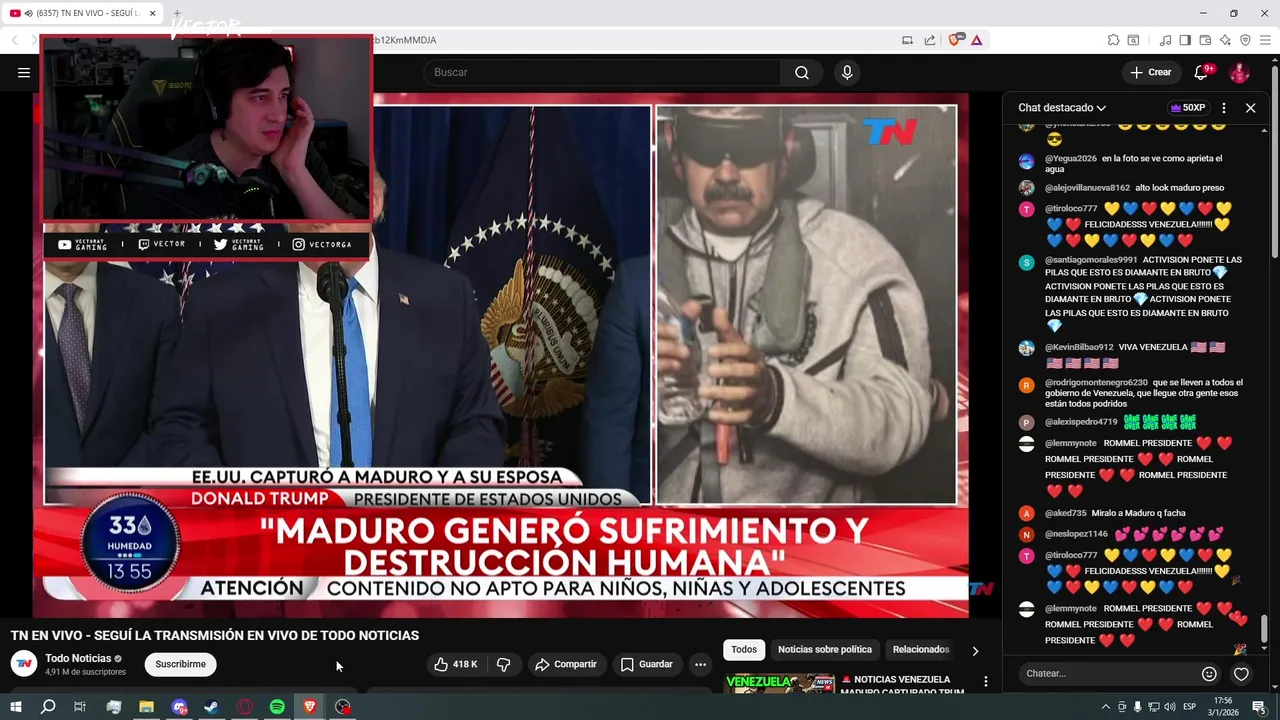The height and width of the screenshot is (720, 1280).
Task: Open the account avatar menu
Action: click(x=1239, y=72)
